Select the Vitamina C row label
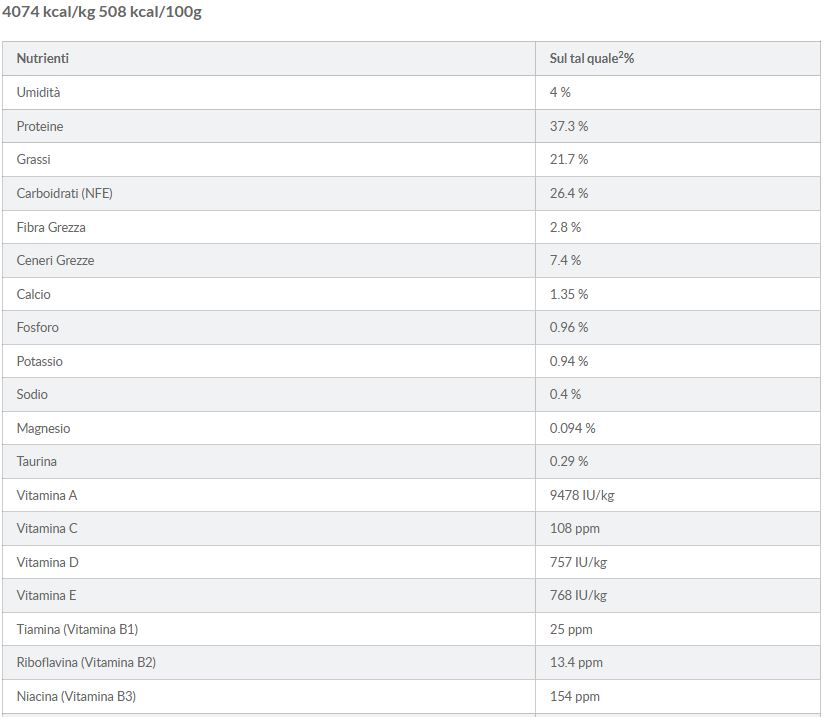 tap(47, 528)
